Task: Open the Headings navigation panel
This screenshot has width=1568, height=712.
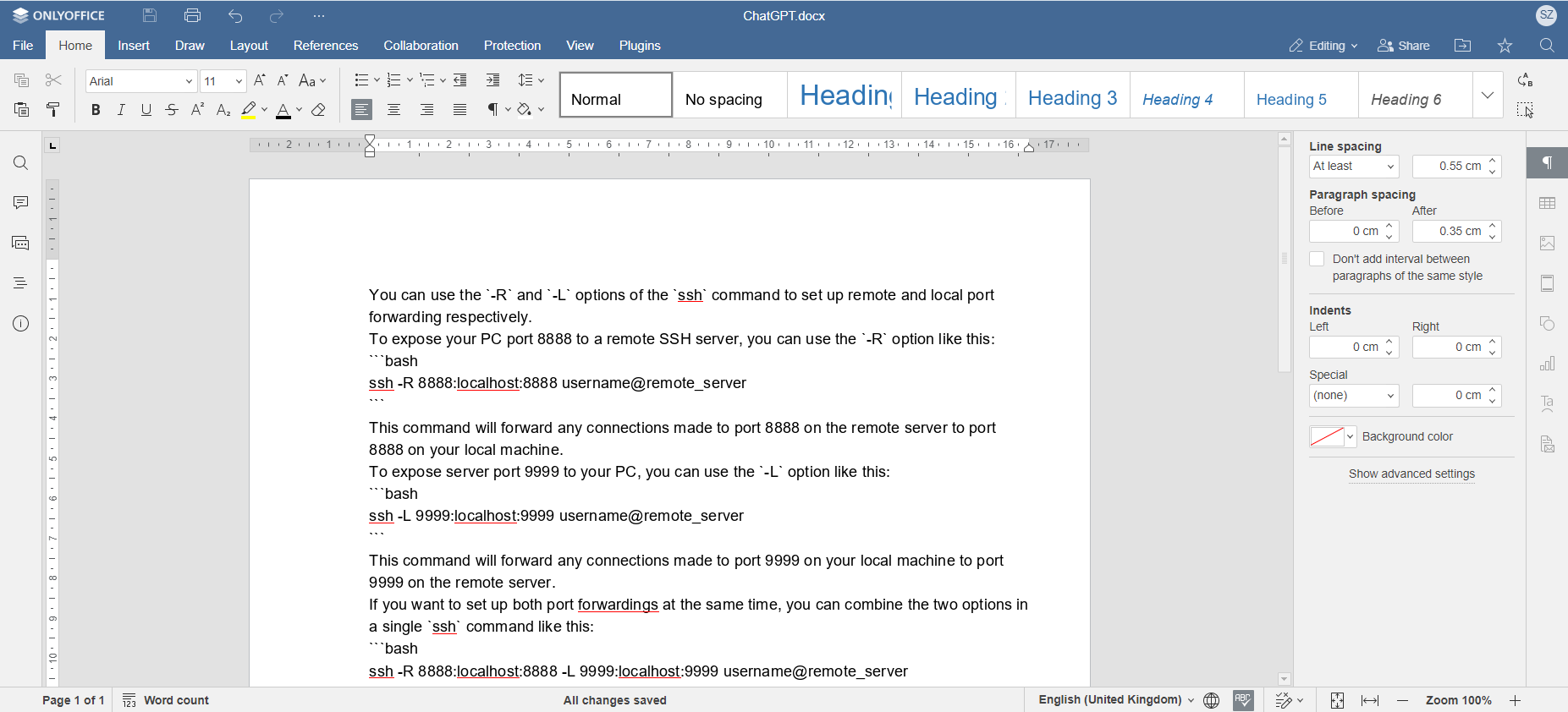Action: pos(21,283)
